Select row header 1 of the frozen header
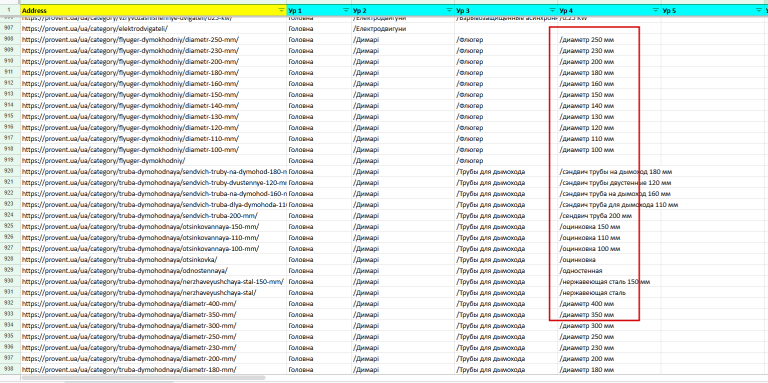 (10, 10)
